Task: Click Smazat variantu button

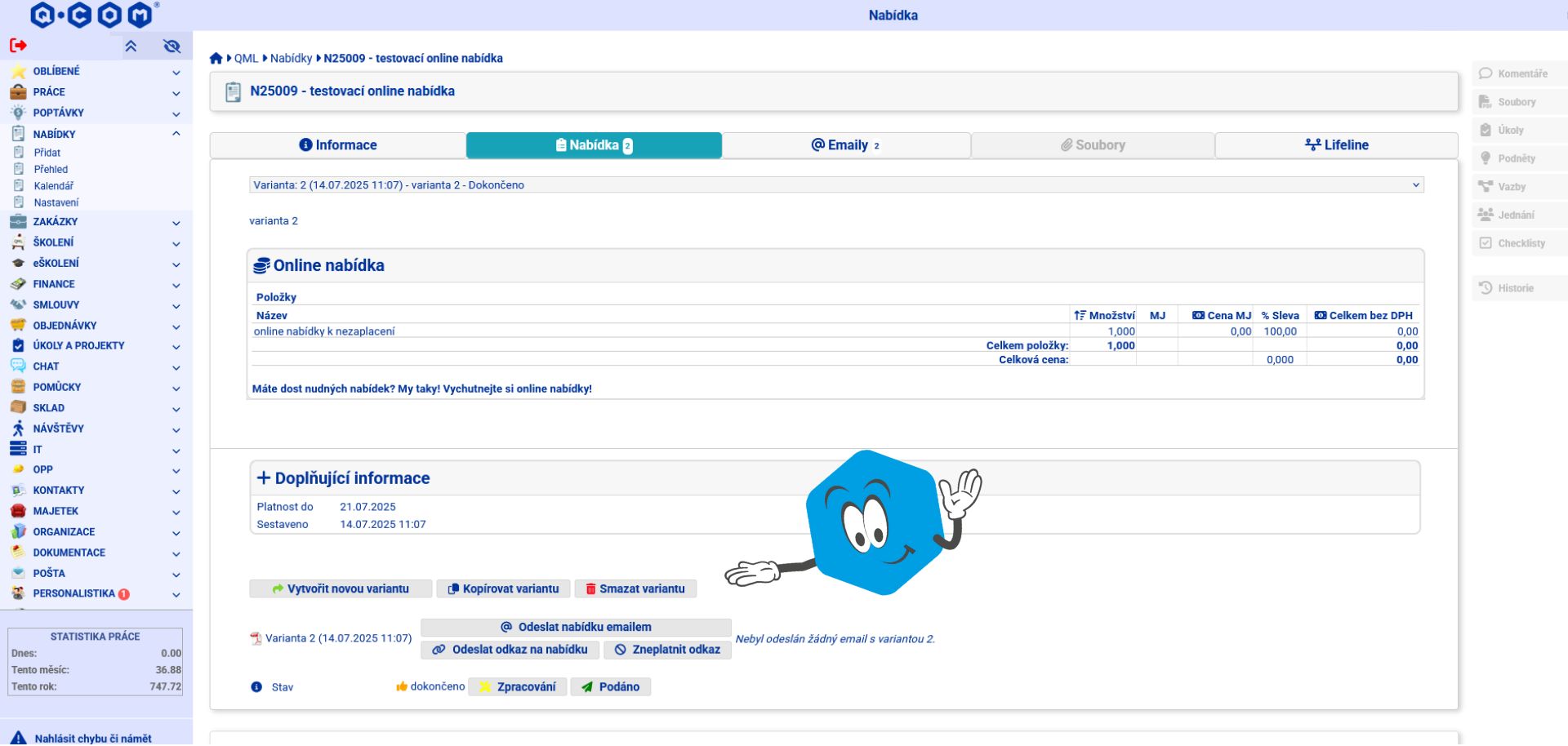Action: click(635, 589)
